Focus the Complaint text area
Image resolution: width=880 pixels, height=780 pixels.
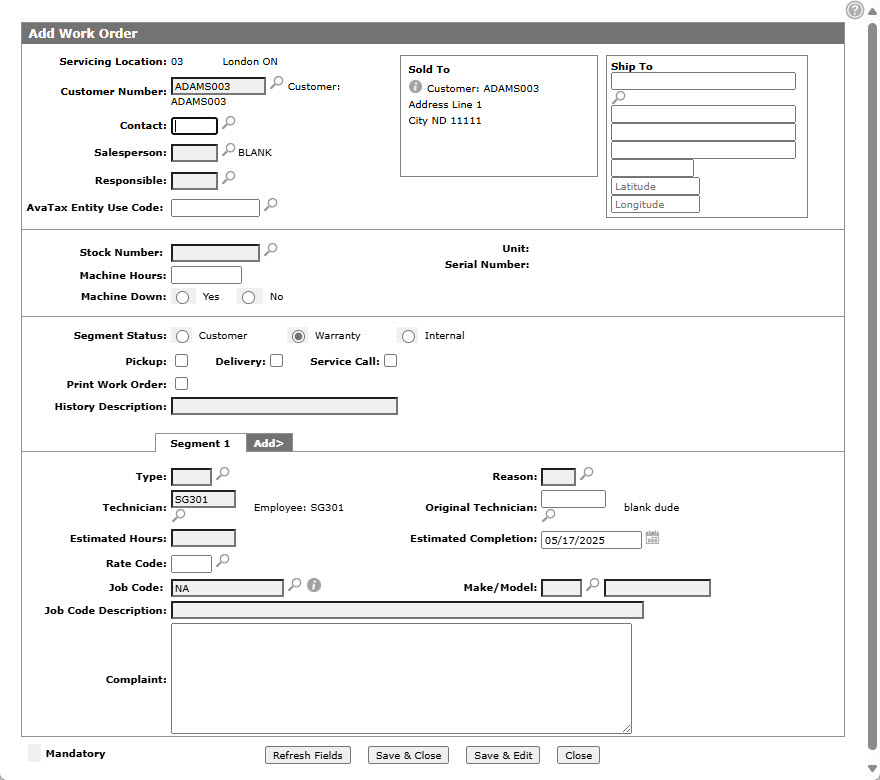(x=401, y=678)
